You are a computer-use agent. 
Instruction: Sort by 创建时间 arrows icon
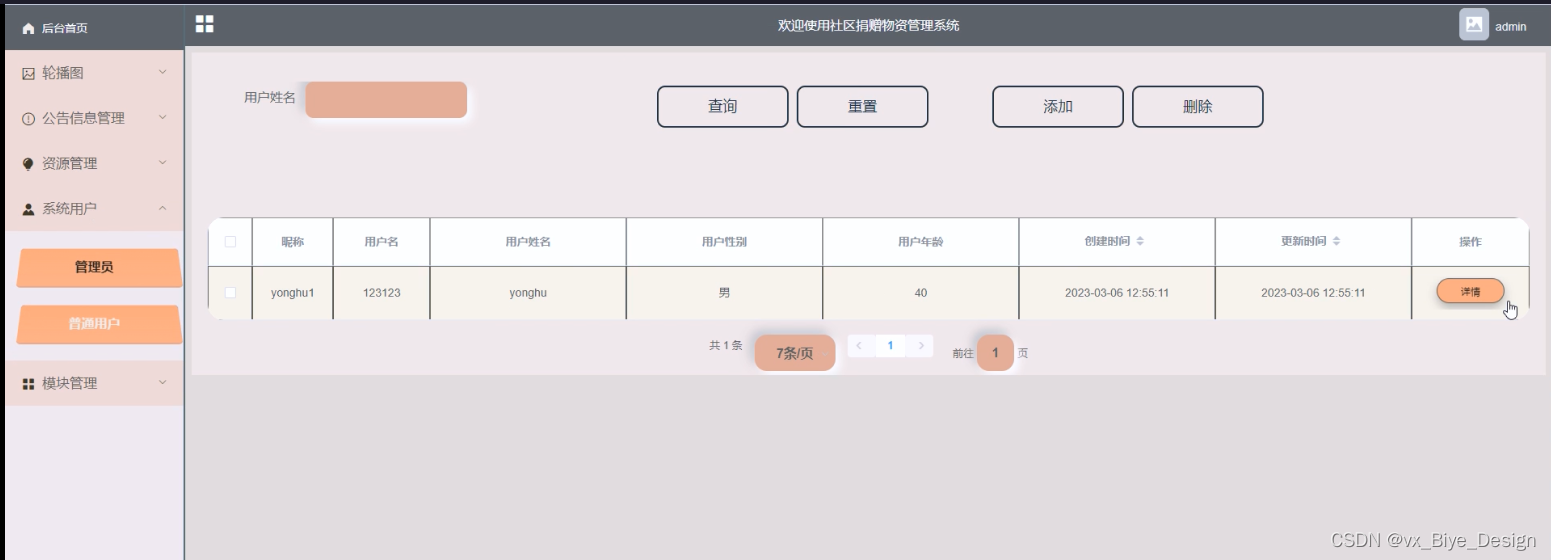point(1140,242)
